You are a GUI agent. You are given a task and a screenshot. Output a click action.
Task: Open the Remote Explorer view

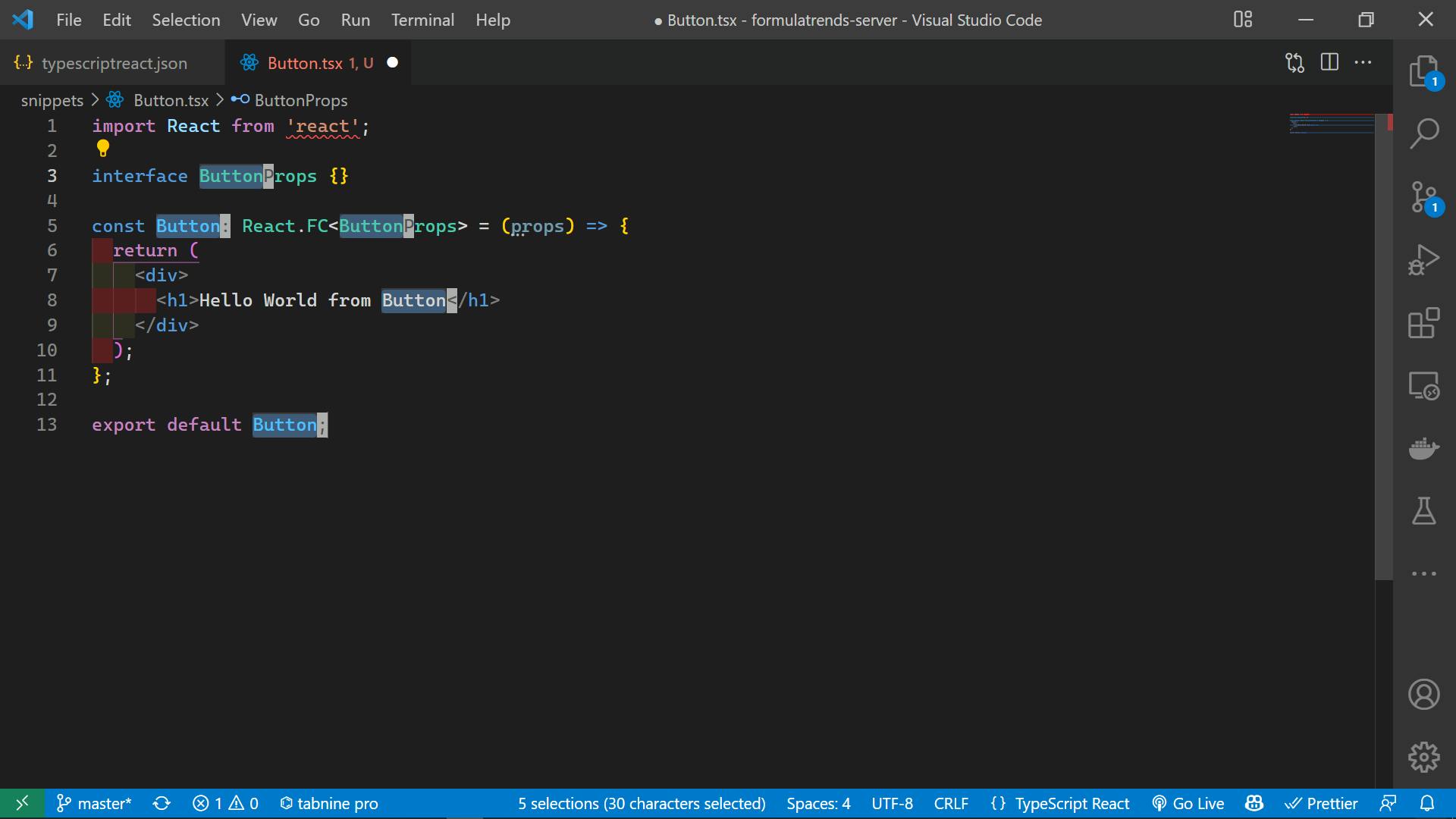(1424, 385)
